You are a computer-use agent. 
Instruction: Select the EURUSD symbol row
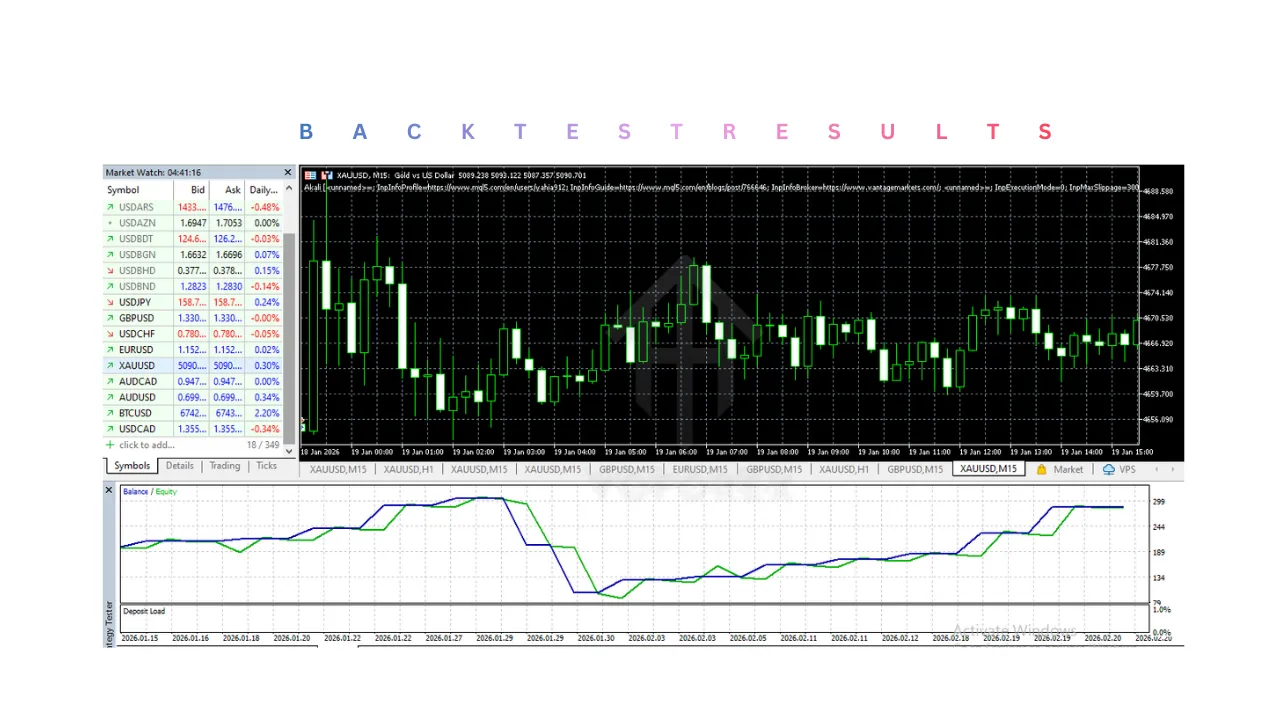tap(193, 350)
